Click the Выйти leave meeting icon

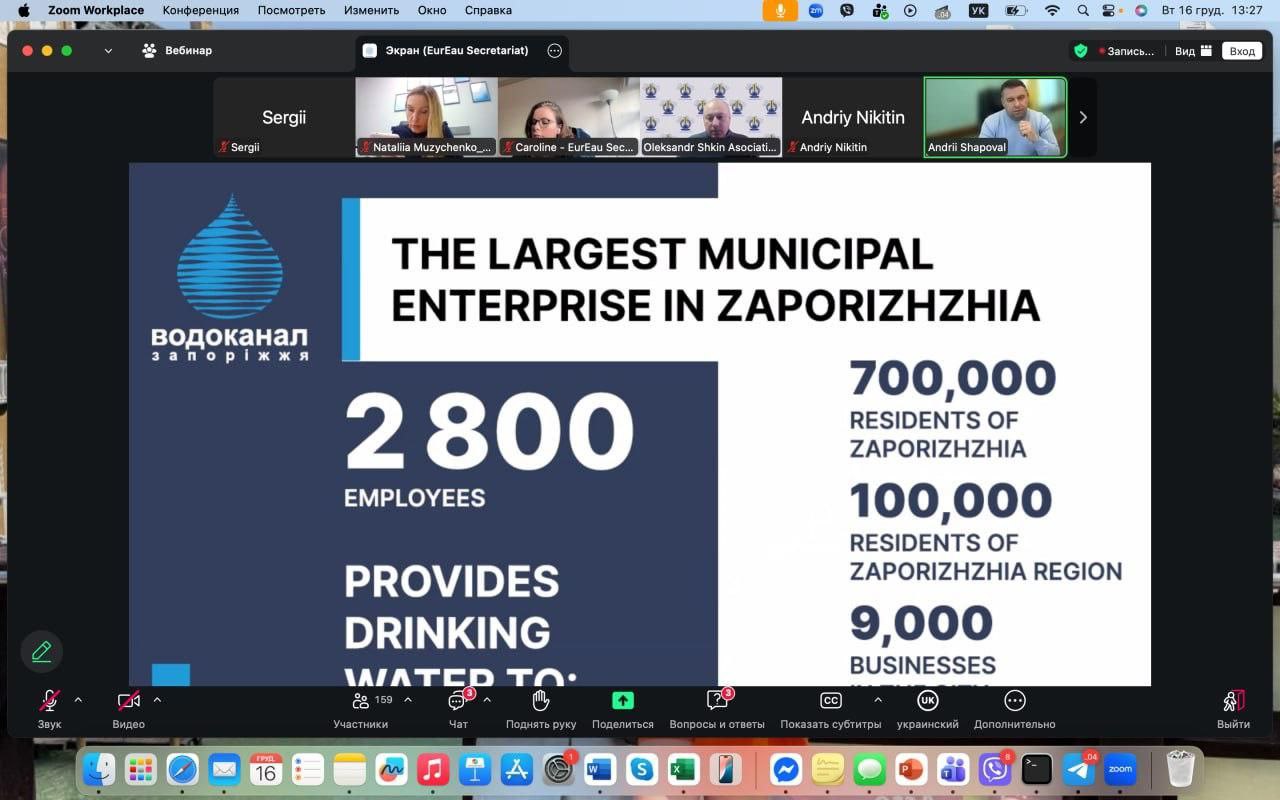(x=1233, y=702)
